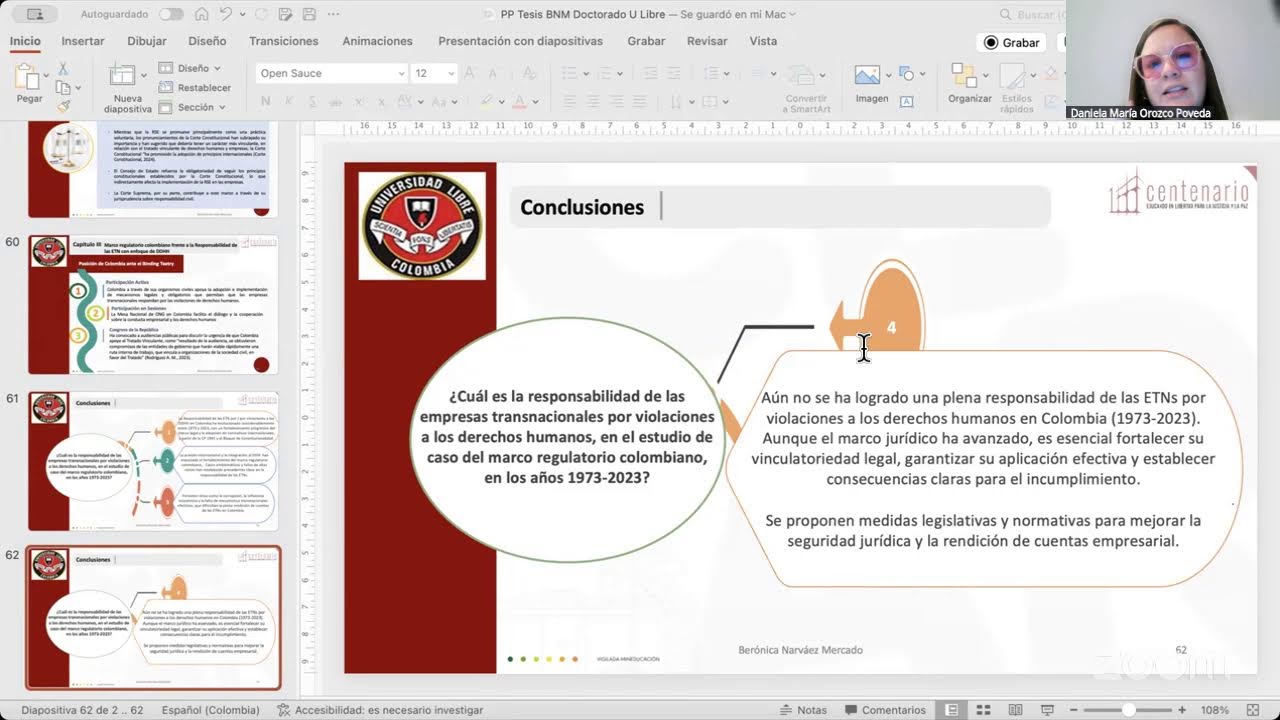Open the Animaciones ribbon tab
Screen dimensions: 1280x720
tap(377, 41)
